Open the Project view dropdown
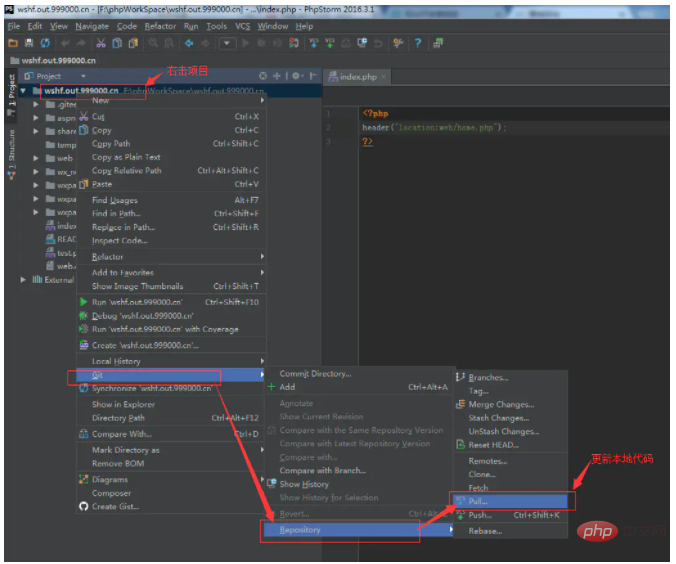676x564 pixels. tap(83, 76)
